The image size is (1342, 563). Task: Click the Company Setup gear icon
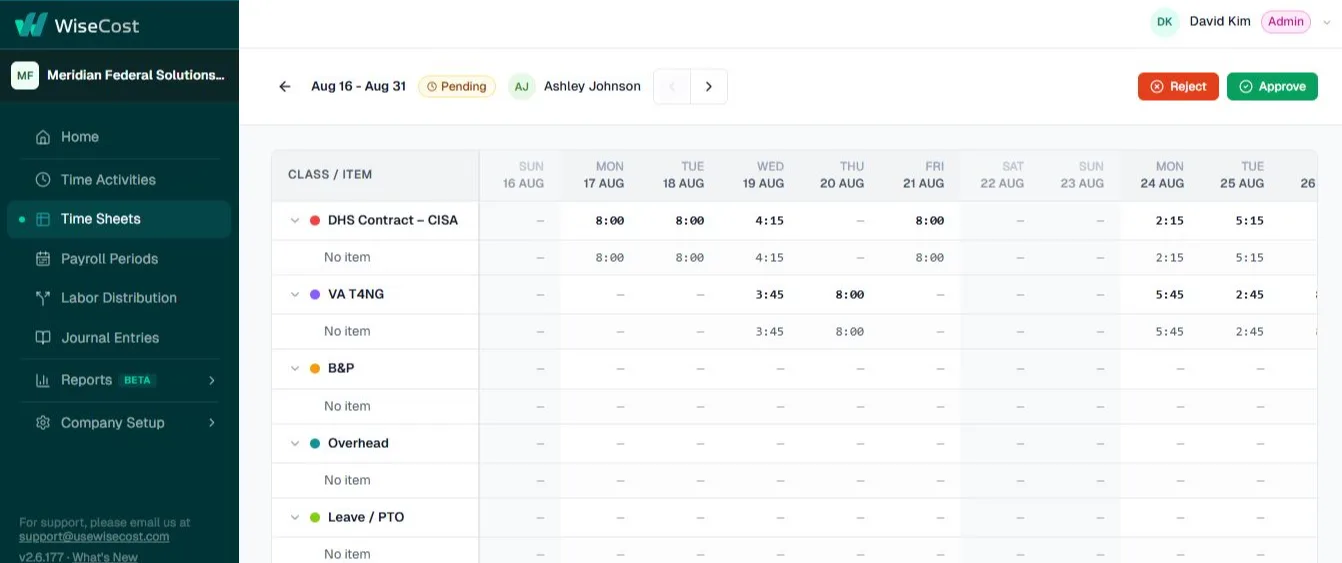pyautogui.click(x=43, y=423)
